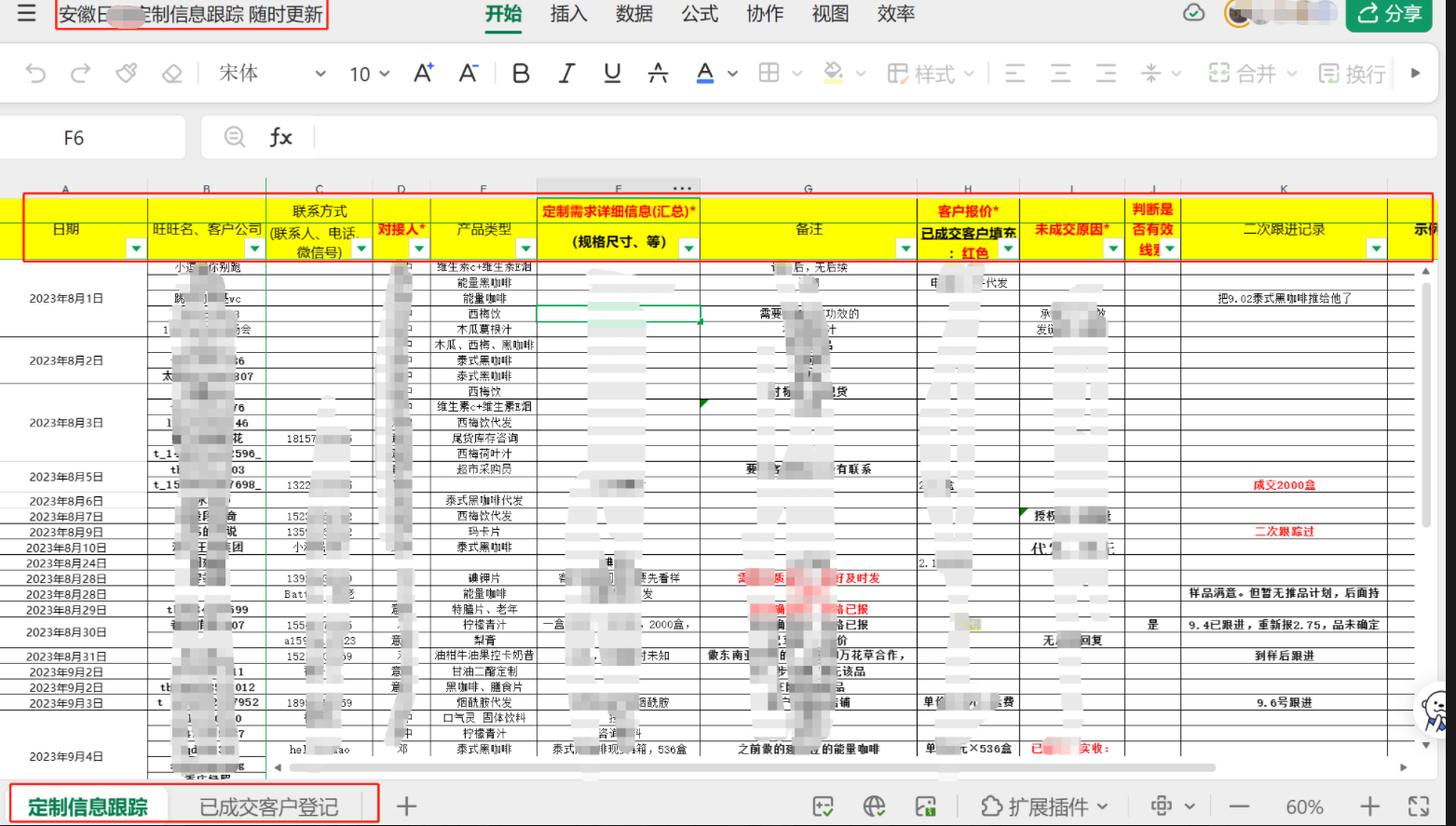Toggle italic text formatting
This screenshot has height=826, width=1456.
566,74
